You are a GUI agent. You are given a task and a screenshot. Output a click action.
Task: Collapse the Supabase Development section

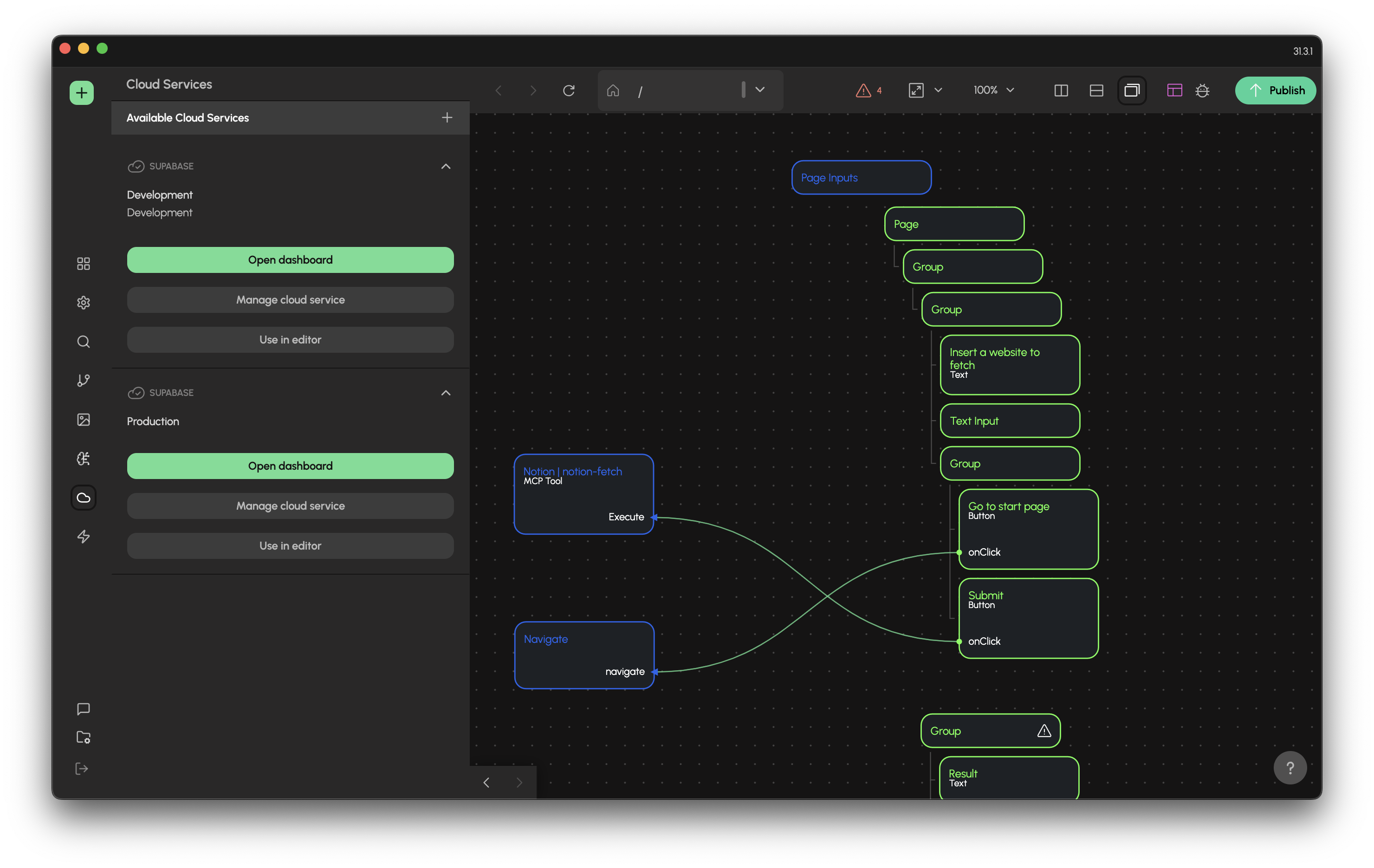point(446,166)
